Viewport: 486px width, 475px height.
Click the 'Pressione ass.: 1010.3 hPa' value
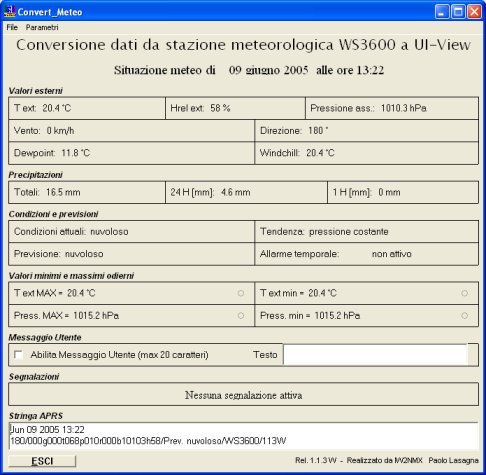[368, 108]
